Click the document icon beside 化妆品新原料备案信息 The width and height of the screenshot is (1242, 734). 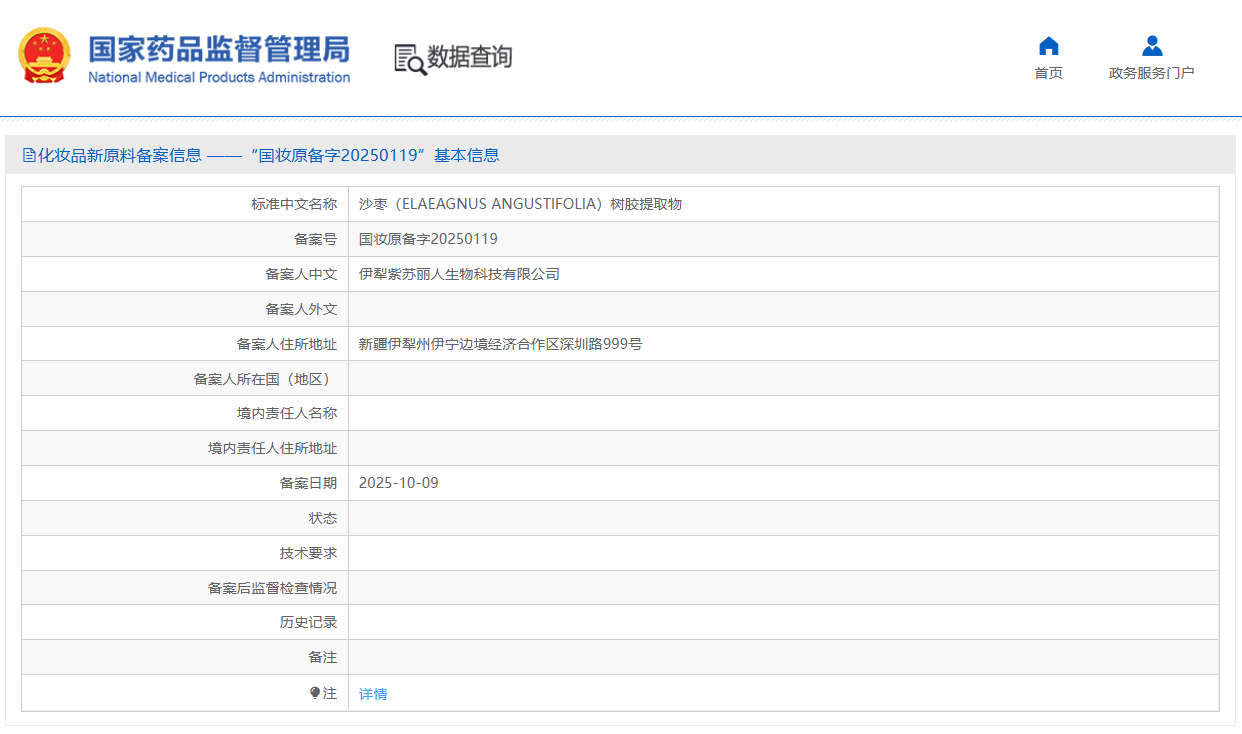point(28,155)
